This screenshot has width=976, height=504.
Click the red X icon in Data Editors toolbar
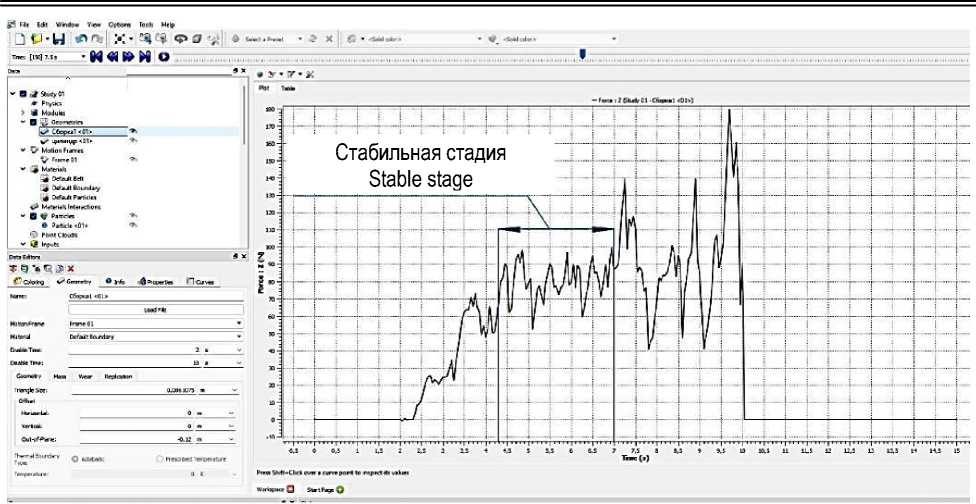[x=71, y=269]
